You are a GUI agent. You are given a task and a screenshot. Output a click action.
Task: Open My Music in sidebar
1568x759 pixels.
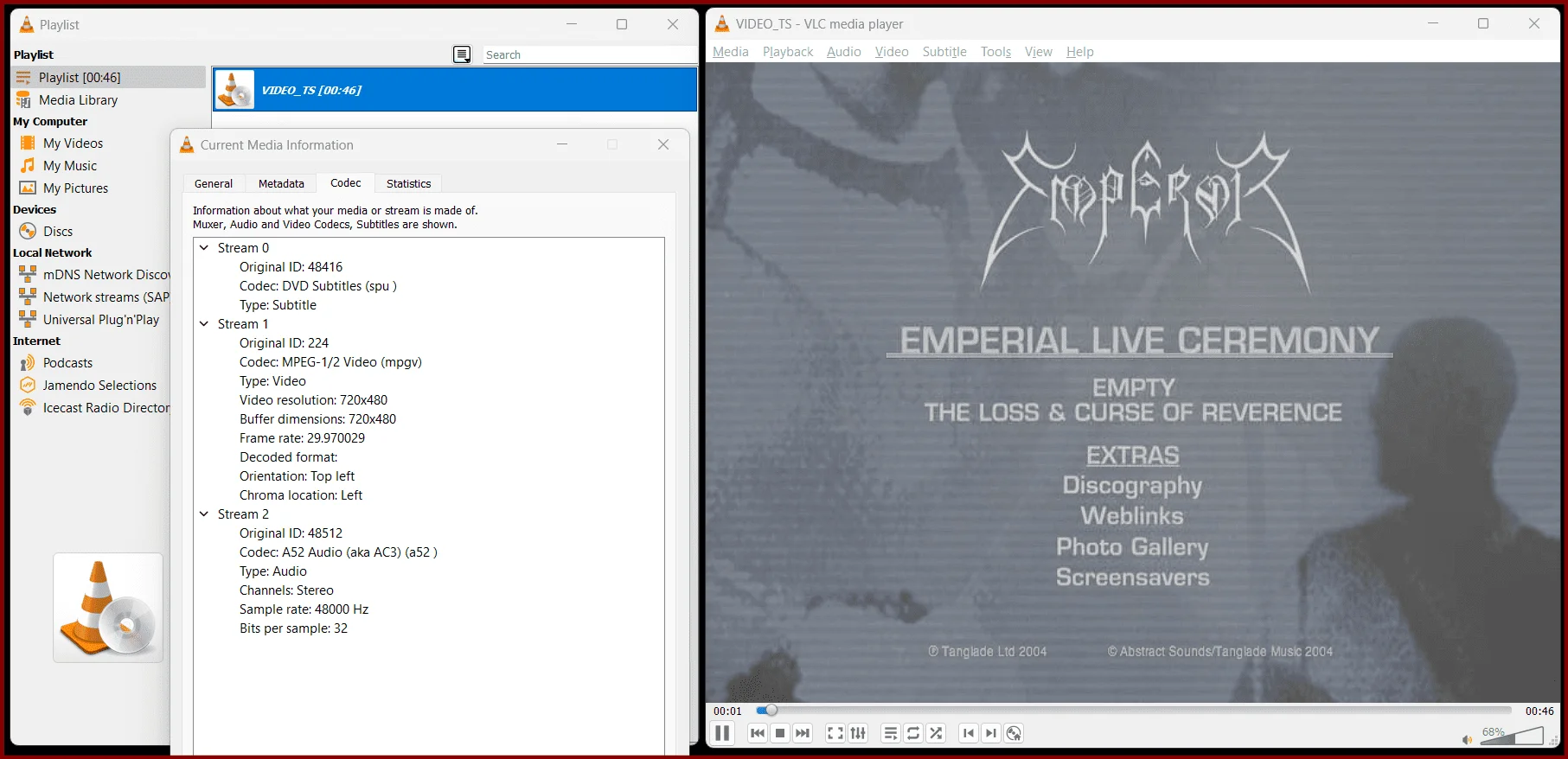pyautogui.click(x=70, y=166)
